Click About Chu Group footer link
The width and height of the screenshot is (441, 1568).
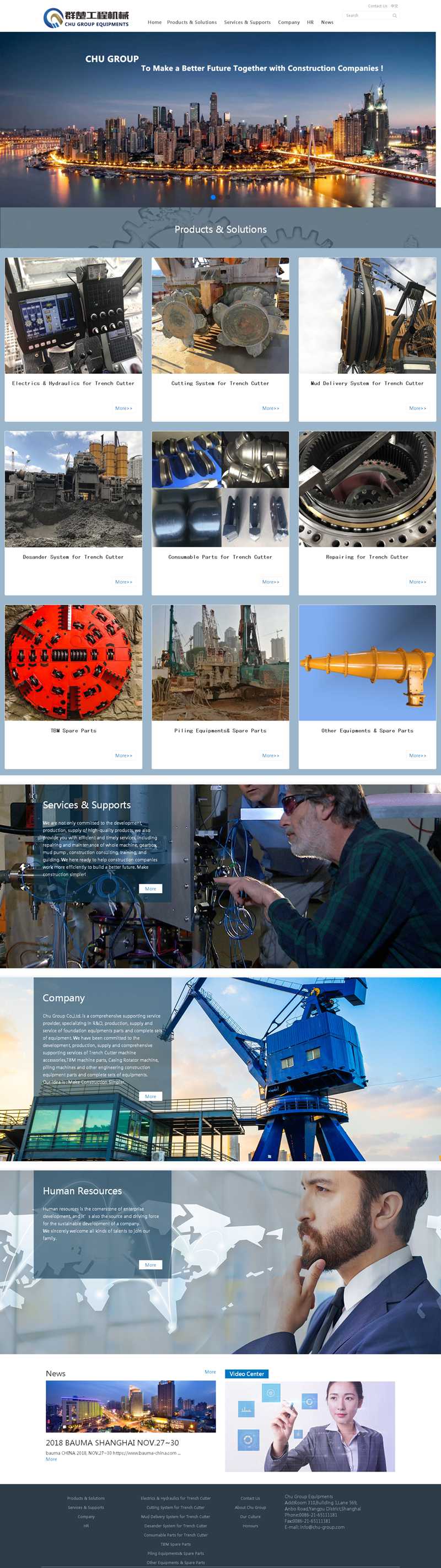[x=250, y=1507]
